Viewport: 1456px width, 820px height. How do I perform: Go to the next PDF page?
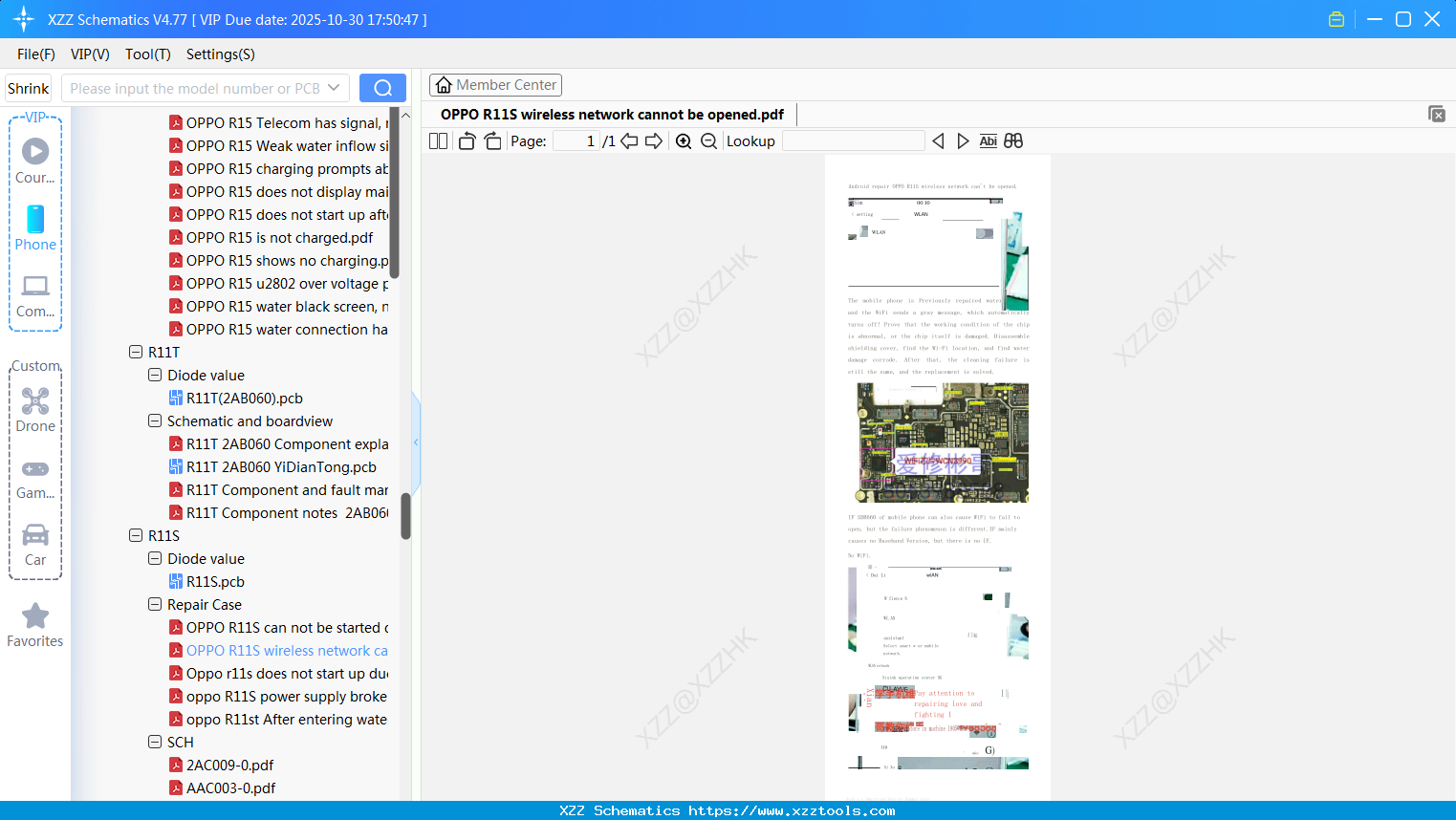[x=654, y=141]
